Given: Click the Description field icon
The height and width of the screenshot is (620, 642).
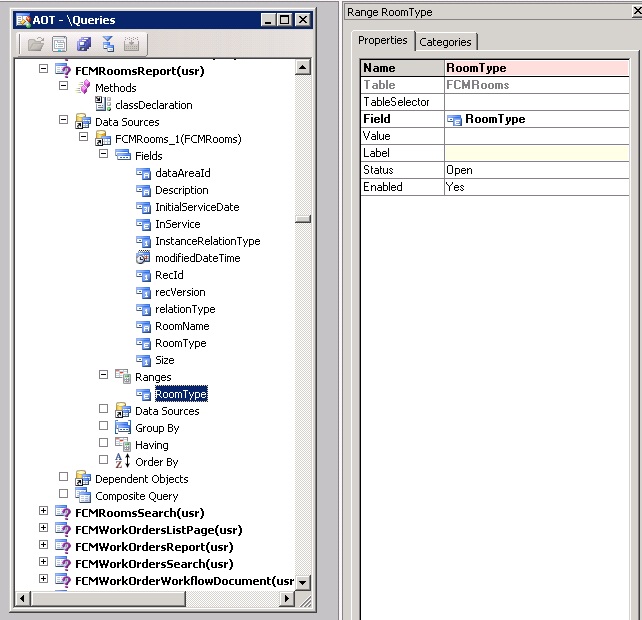Looking at the screenshot, I should (143, 190).
